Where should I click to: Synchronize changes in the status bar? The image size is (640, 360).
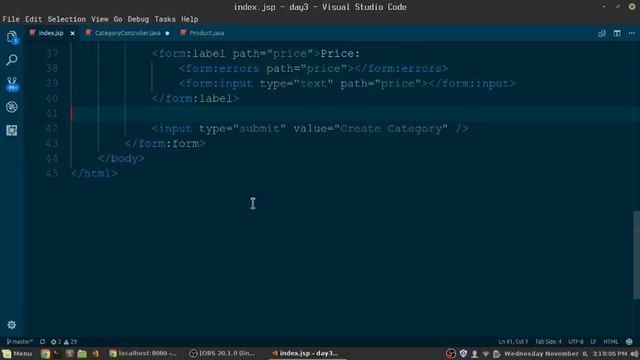42,342
